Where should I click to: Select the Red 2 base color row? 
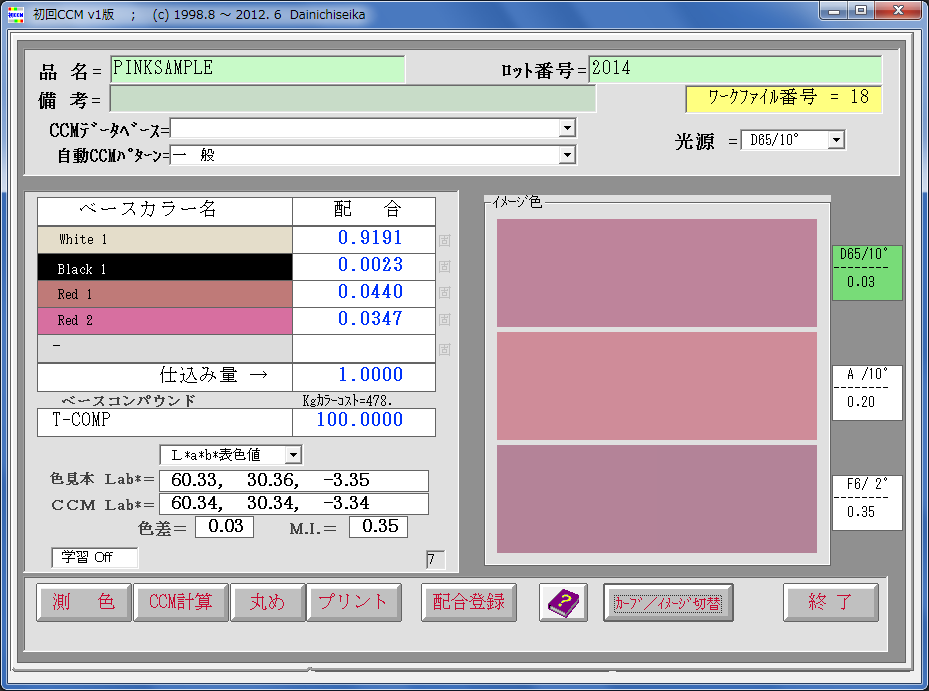pos(165,321)
